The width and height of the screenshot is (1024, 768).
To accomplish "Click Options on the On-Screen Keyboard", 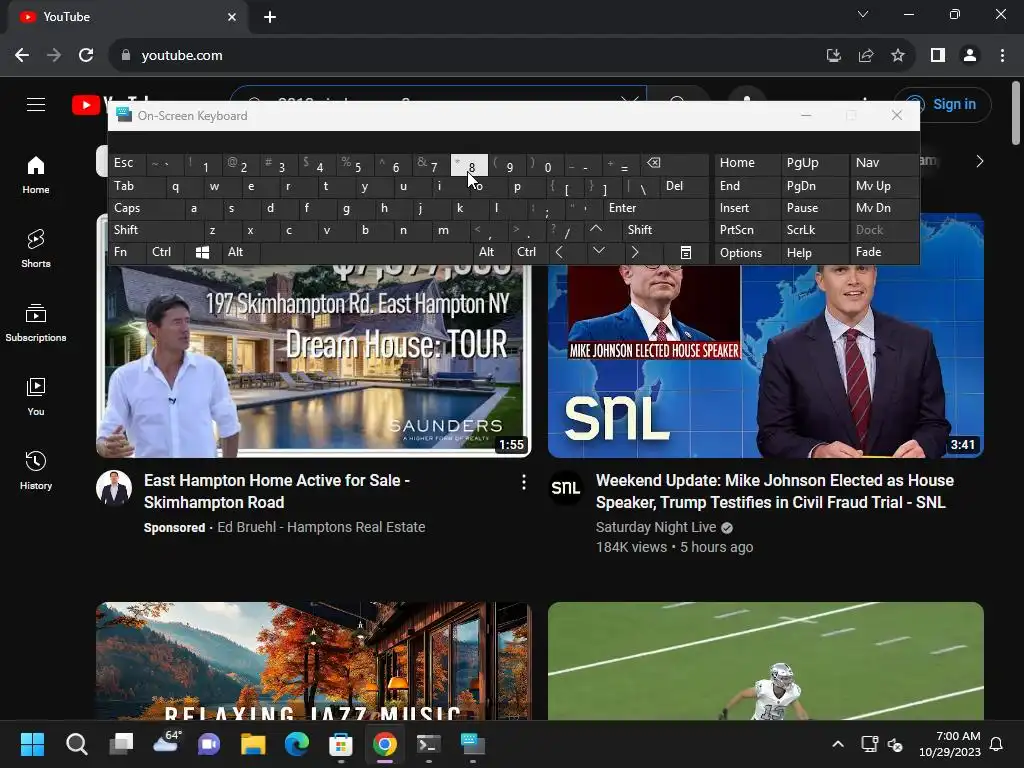I will tap(748, 253).
